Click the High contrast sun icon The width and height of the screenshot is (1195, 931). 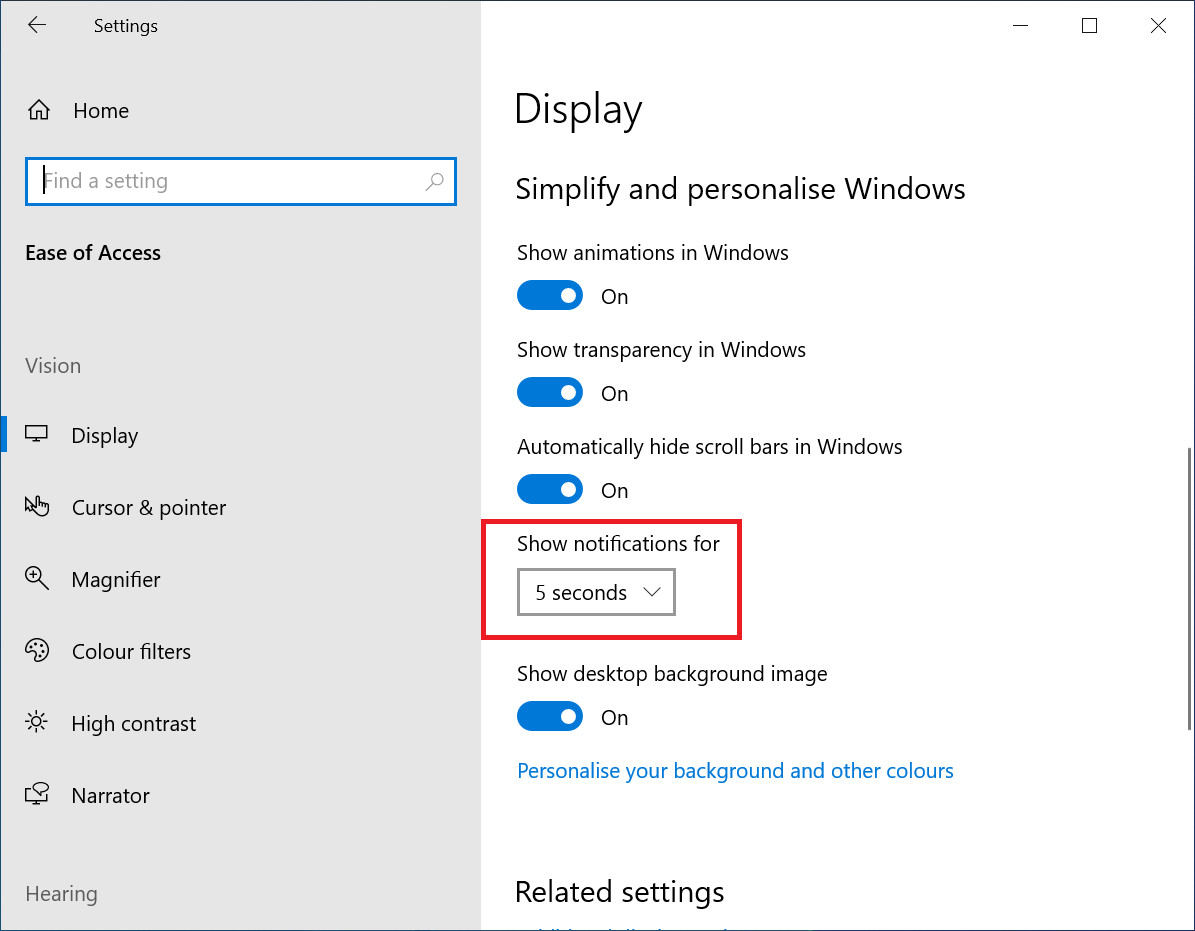pyautogui.click(x=37, y=722)
